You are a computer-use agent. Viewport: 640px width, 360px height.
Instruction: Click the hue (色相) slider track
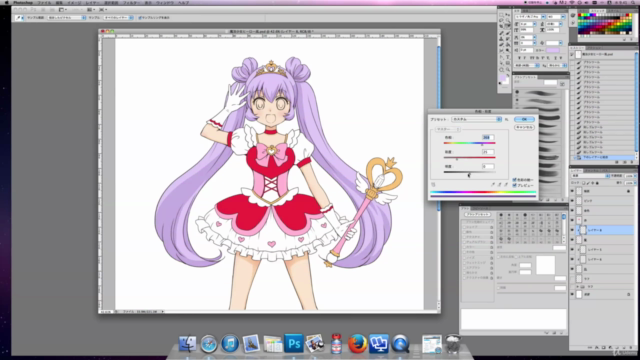[470, 143]
